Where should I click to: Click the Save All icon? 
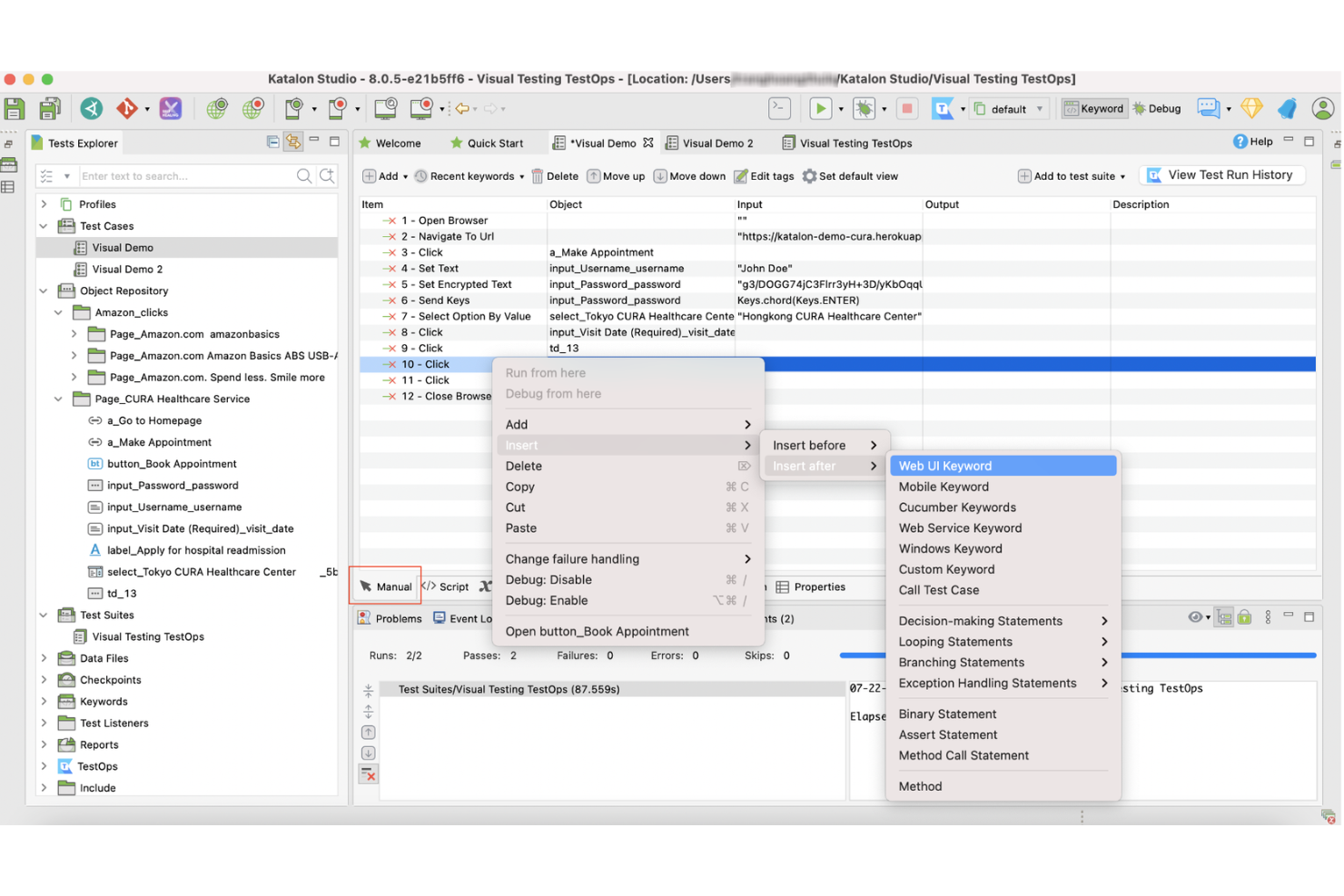50,108
